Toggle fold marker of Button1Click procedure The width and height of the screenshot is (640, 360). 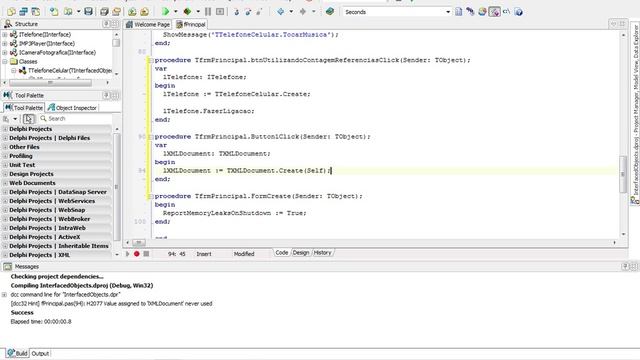point(151,137)
